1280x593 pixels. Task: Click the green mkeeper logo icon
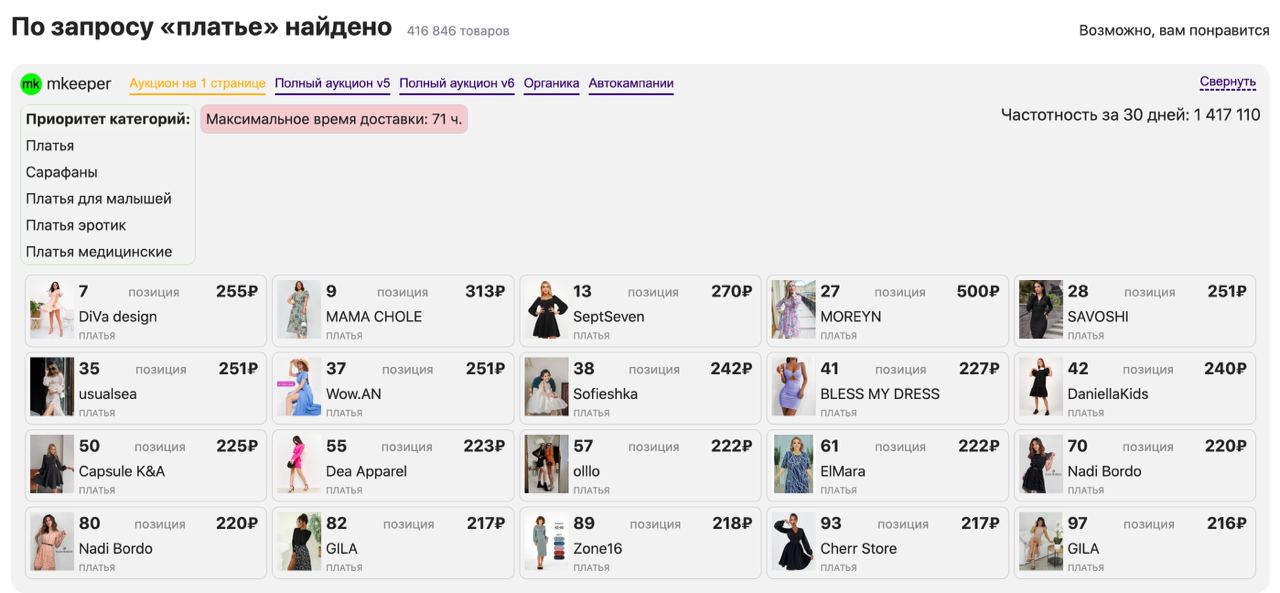[31, 84]
